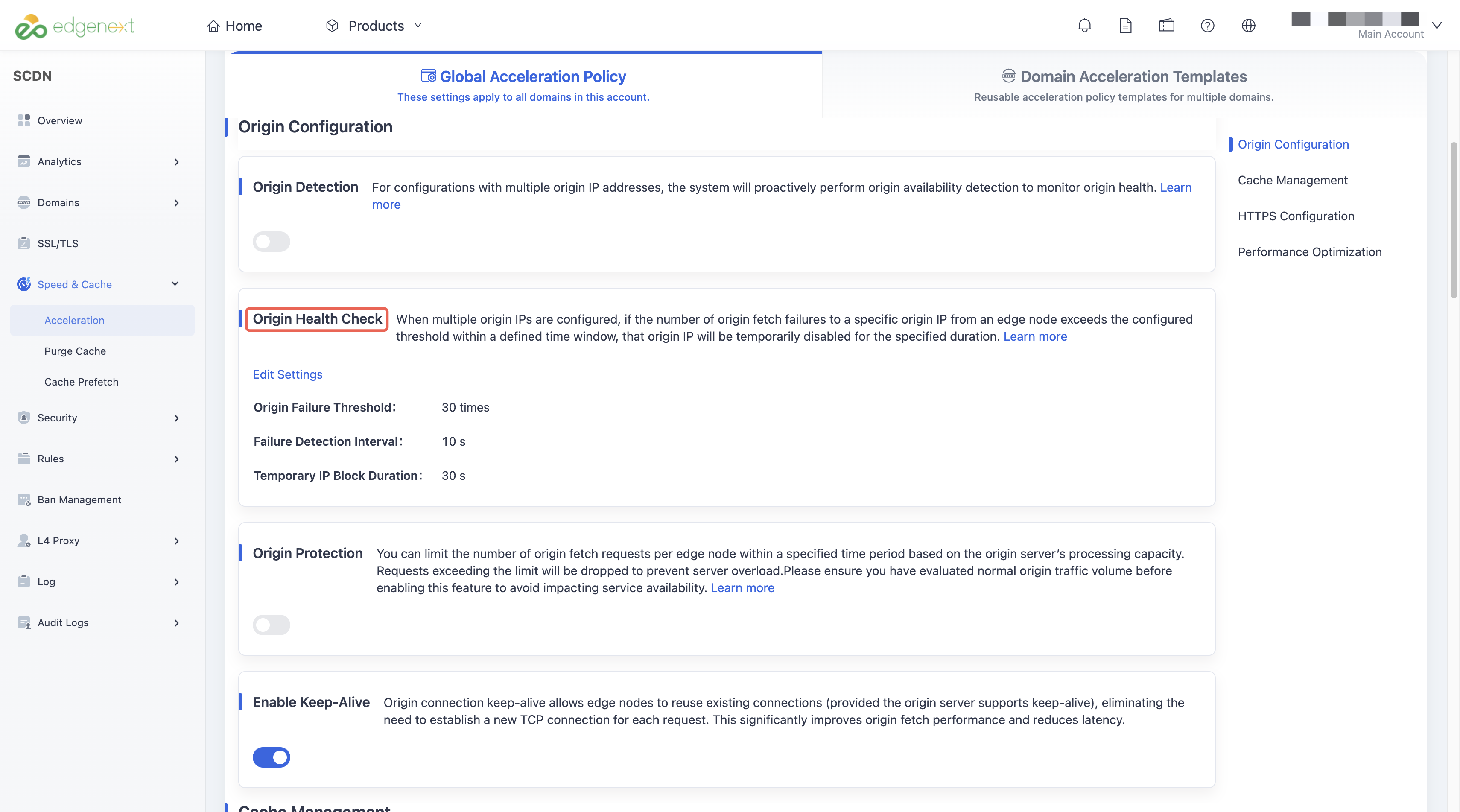Click the SSL/TLS sidebar icon
Image resolution: width=1460 pixels, height=812 pixels.
[24, 244]
